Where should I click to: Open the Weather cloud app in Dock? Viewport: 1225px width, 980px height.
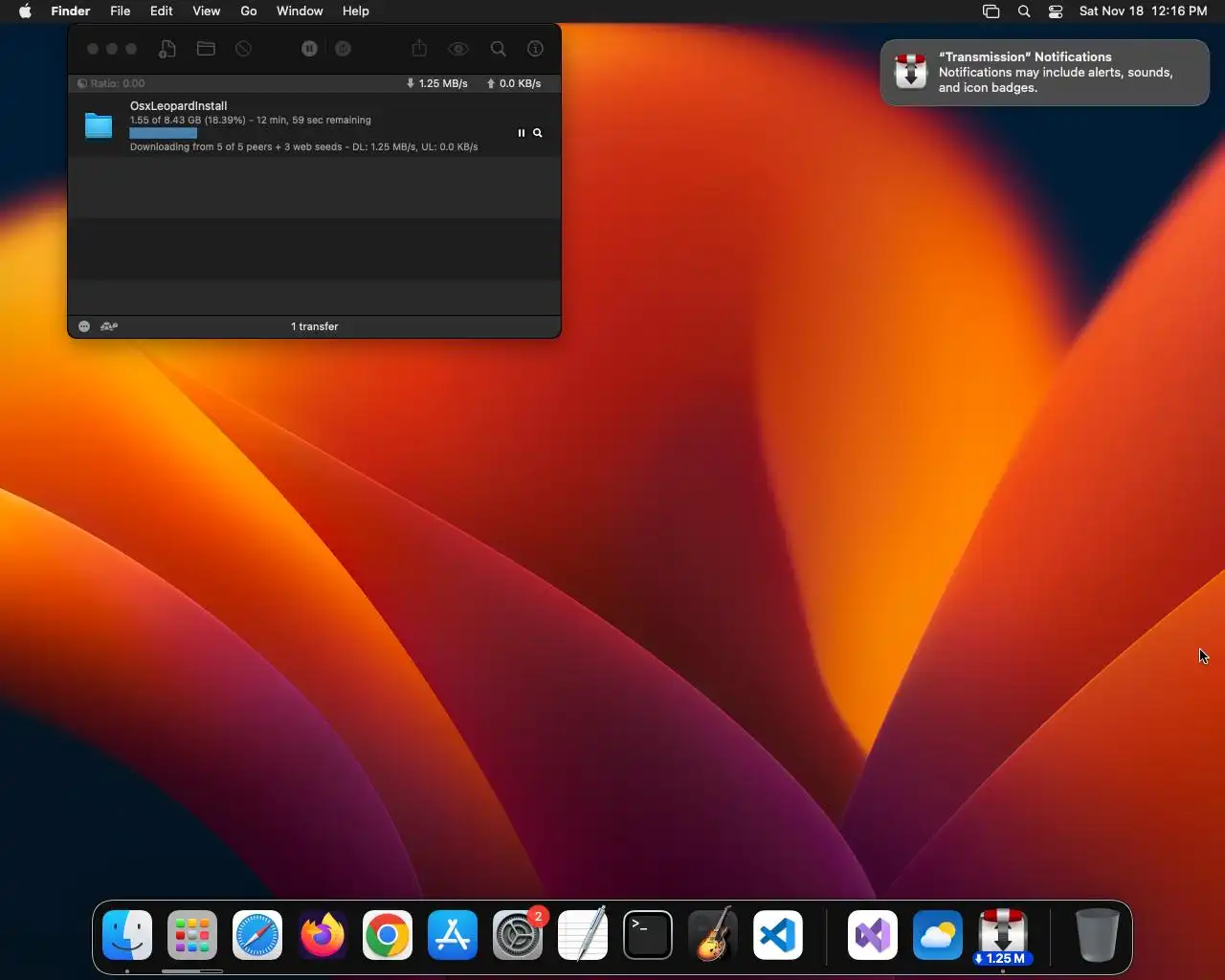[x=938, y=935]
